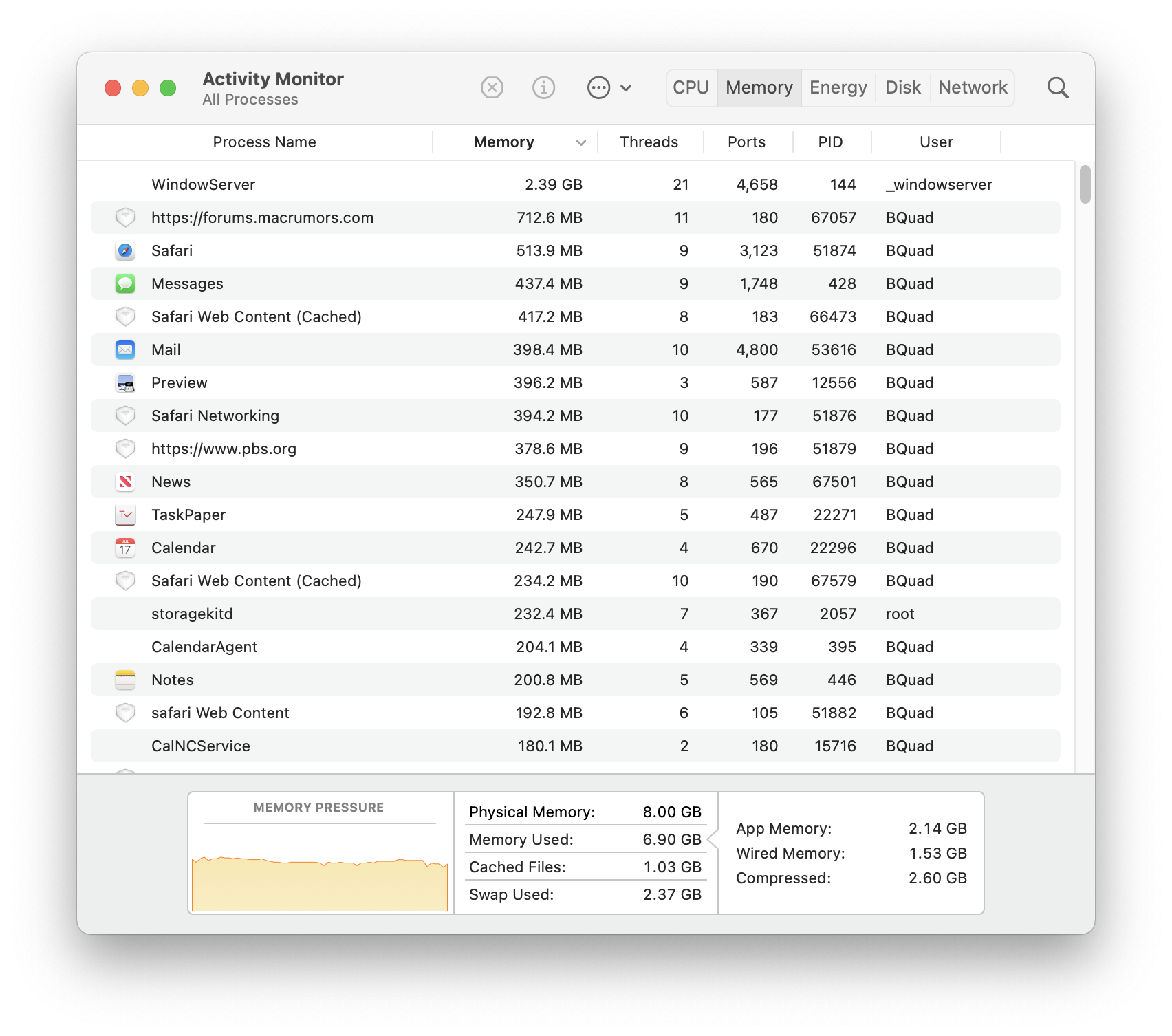Select the TaskPaper app icon
The height and width of the screenshot is (1036, 1172).
[125, 515]
